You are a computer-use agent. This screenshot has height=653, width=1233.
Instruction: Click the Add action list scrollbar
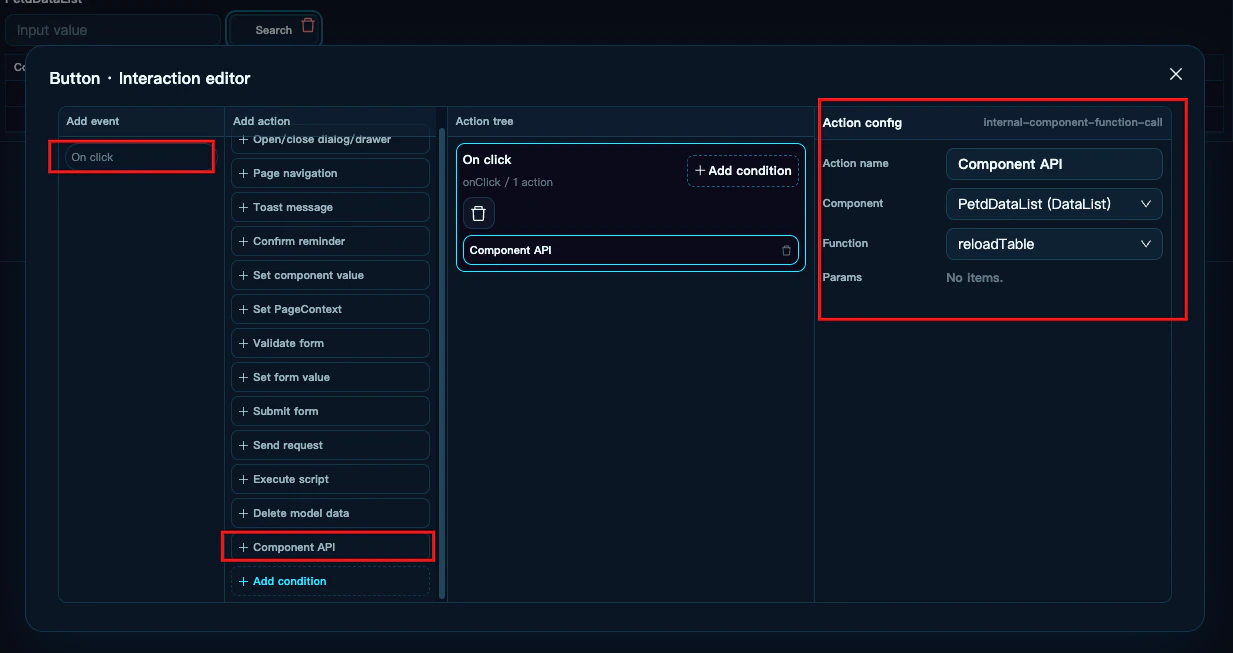442,362
